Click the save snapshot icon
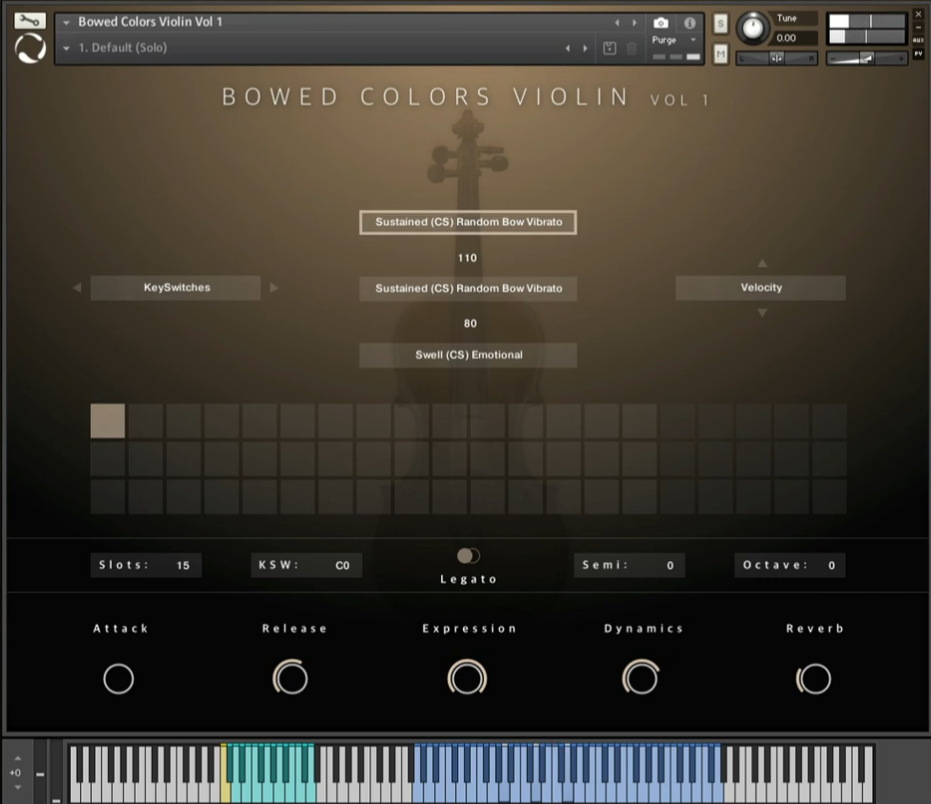Image resolution: width=931 pixels, height=804 pixels. coord(610,48)
